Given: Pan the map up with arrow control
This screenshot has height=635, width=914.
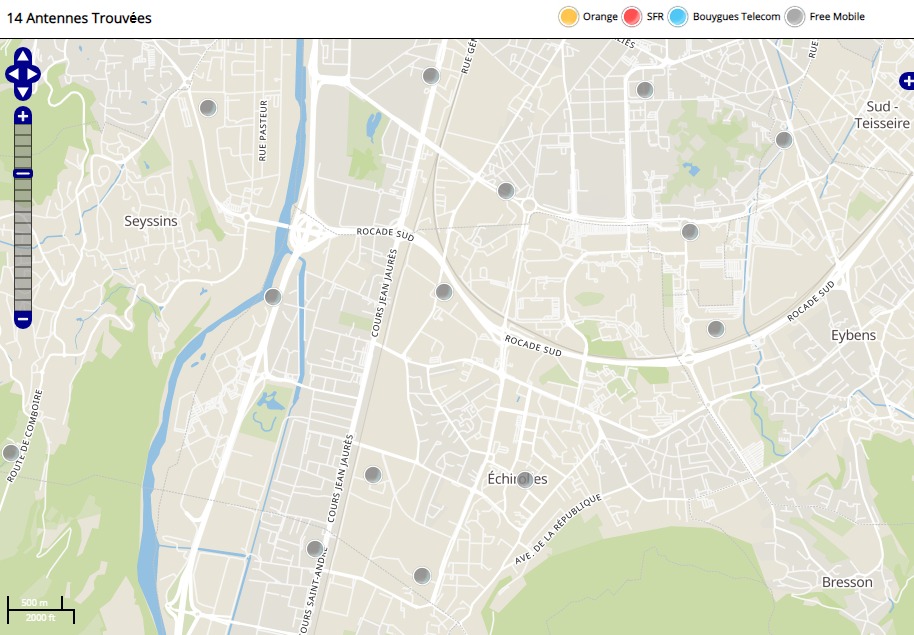Looking at the screenshot, I should point(23,56).
